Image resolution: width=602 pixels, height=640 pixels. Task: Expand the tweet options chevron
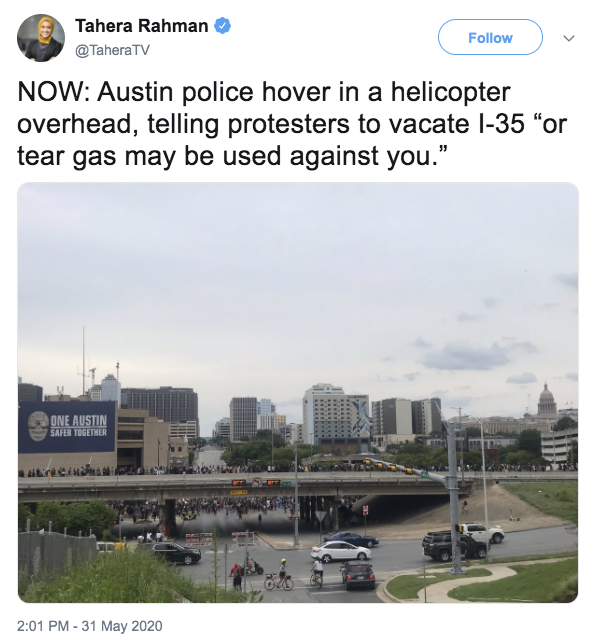(569, 38)
